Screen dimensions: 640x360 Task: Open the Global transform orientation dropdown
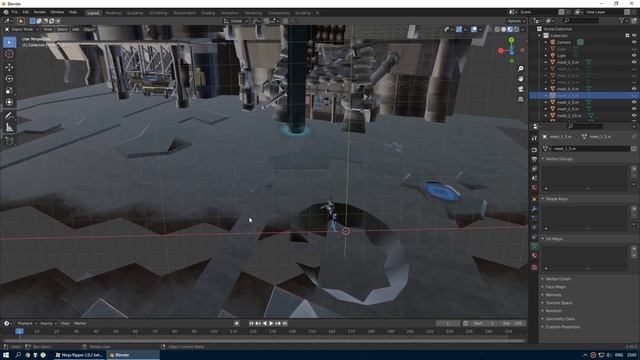click(236, 21)
